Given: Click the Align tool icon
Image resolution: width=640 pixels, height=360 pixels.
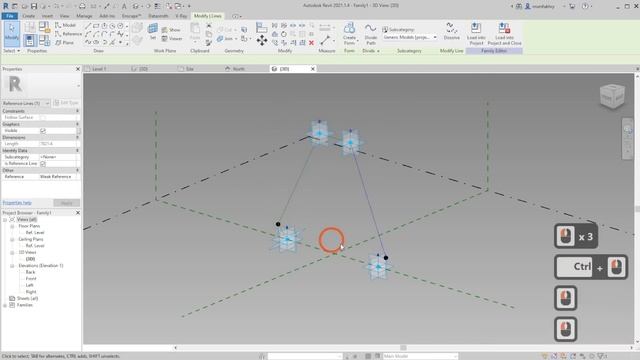Looking at the screenshot, I should [x=261, y=28].
